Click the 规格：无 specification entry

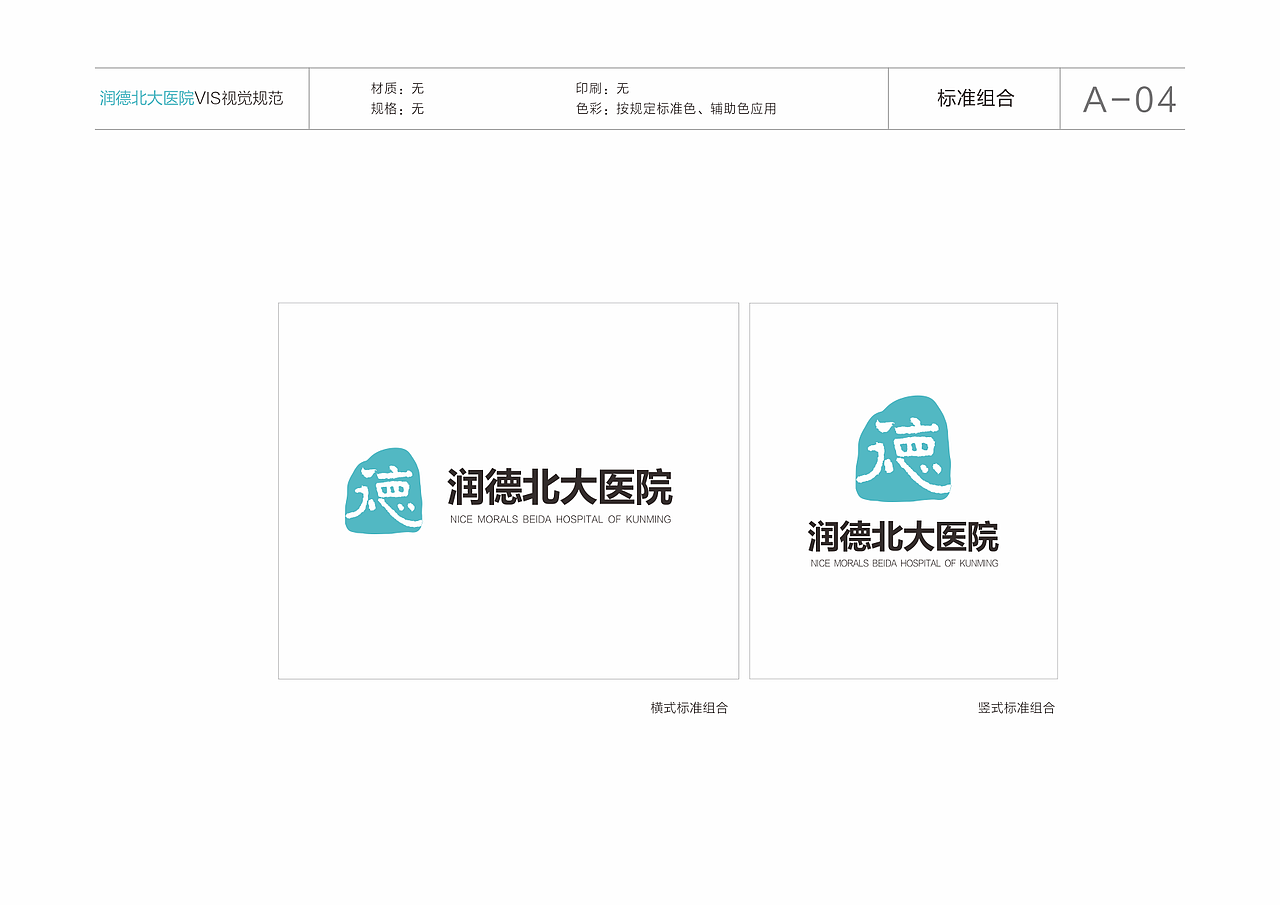pyautogui.click(x=398, y=110)
